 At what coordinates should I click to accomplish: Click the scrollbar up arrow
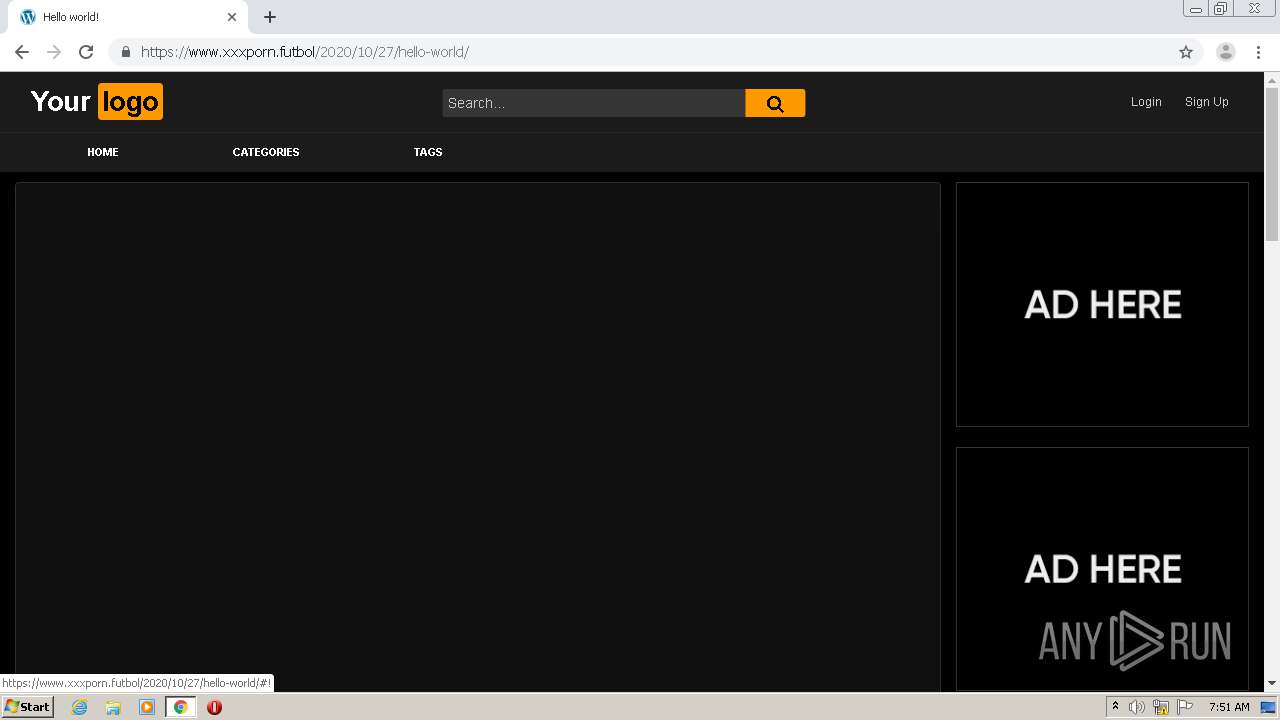tap(1272, 80)
